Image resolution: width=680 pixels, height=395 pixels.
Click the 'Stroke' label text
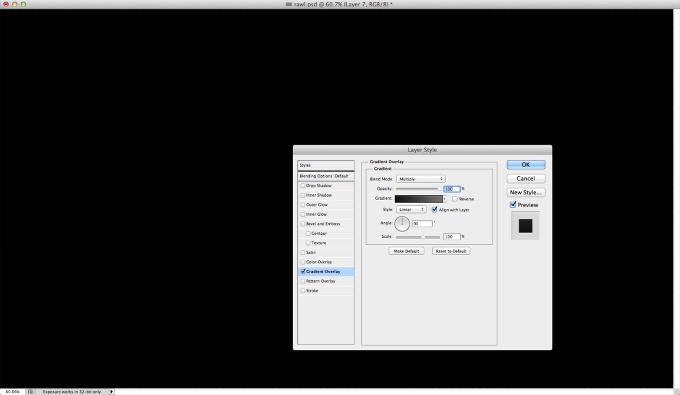click(312, 291)
